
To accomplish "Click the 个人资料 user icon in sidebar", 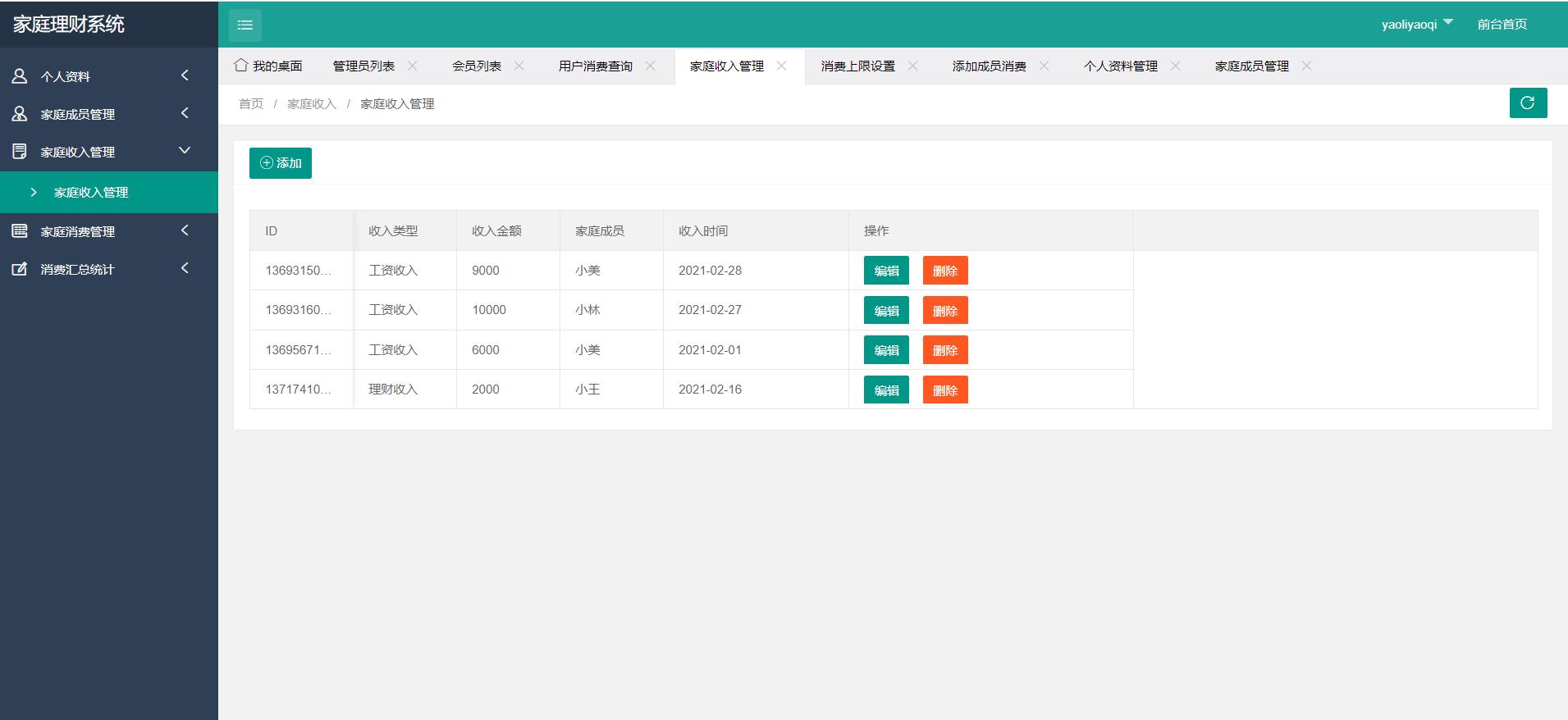I will coord(20,76).
